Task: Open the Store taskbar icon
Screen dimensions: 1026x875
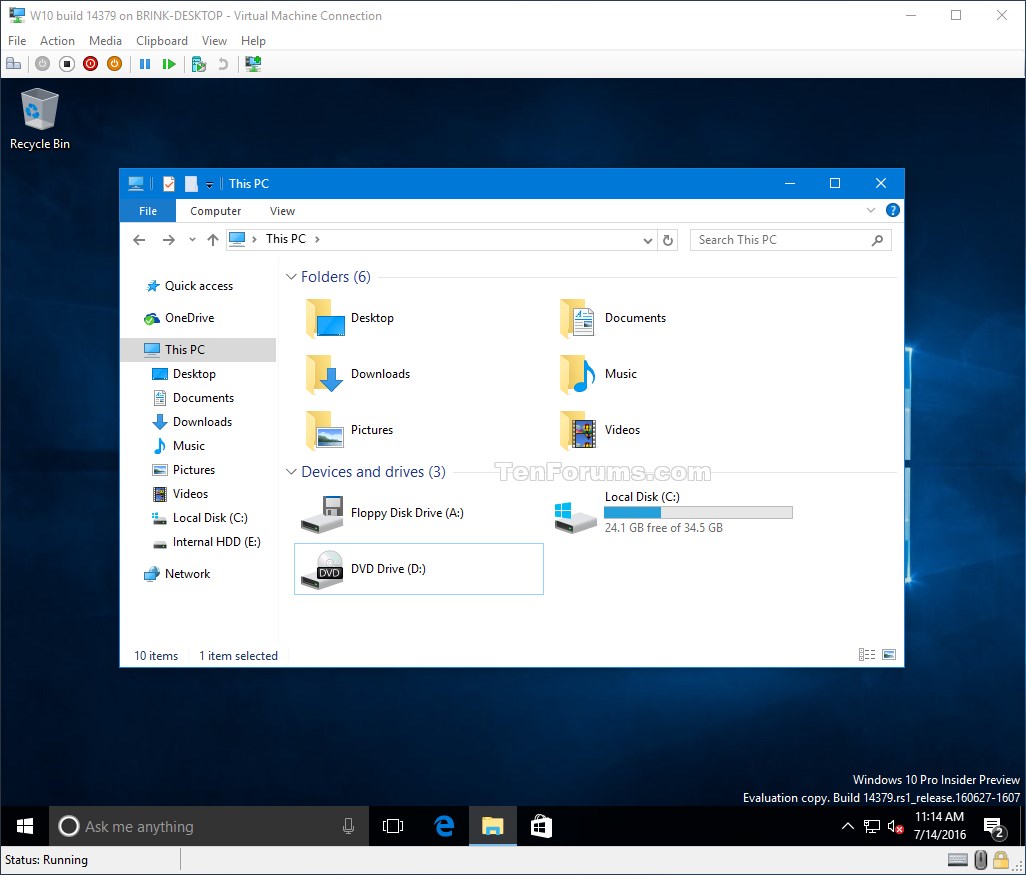Action: 541,827
